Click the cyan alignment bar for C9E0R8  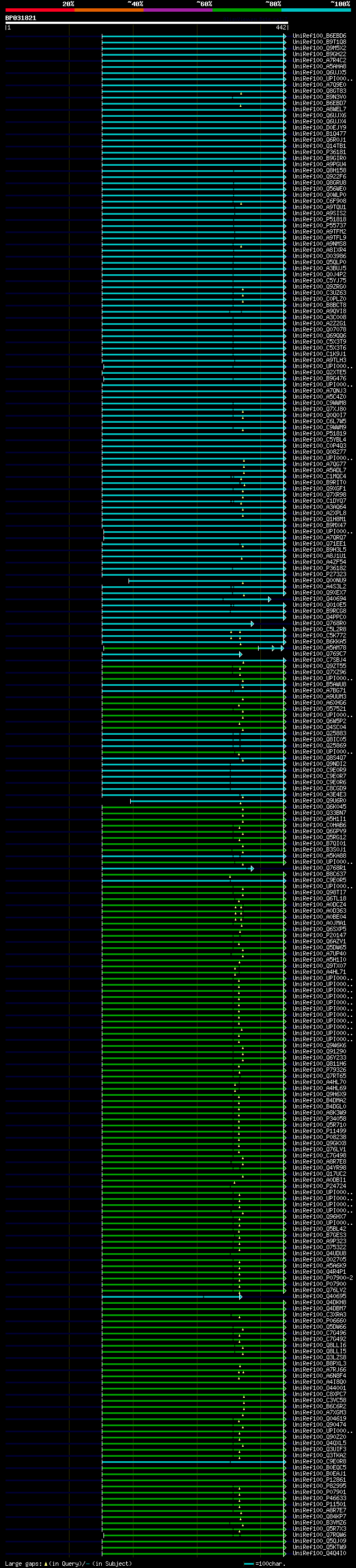pos(194,1461)
